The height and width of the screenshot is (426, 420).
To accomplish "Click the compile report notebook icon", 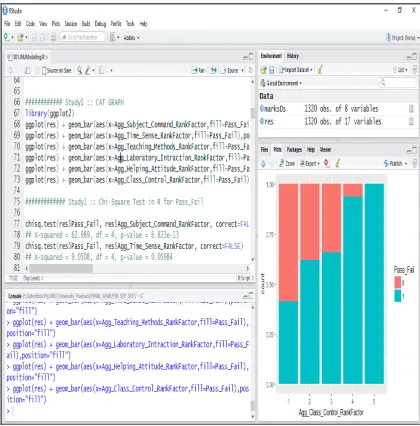I will coord(101,70).
